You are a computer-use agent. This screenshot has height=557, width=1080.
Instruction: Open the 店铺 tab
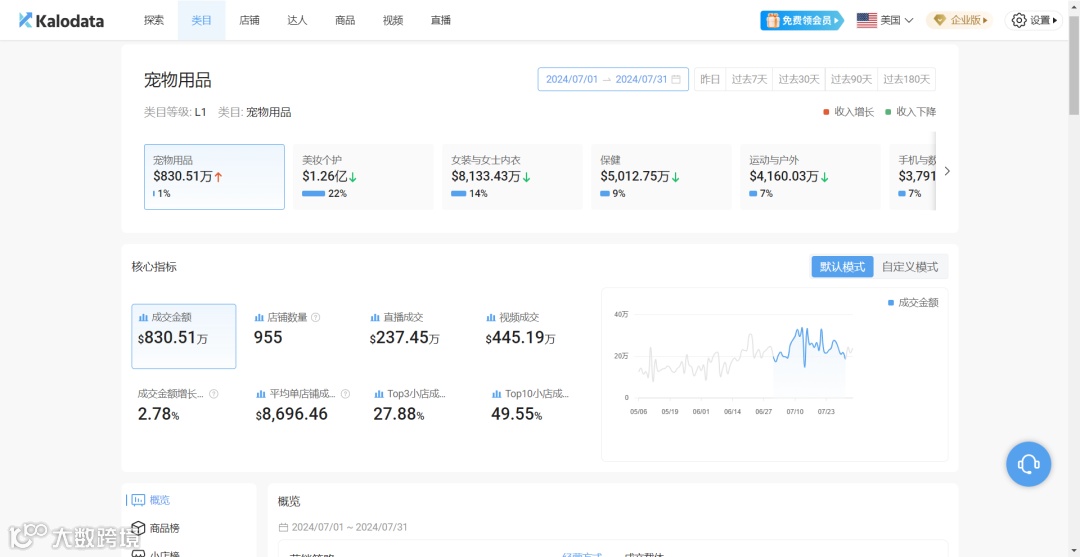[x=249, y=21]
